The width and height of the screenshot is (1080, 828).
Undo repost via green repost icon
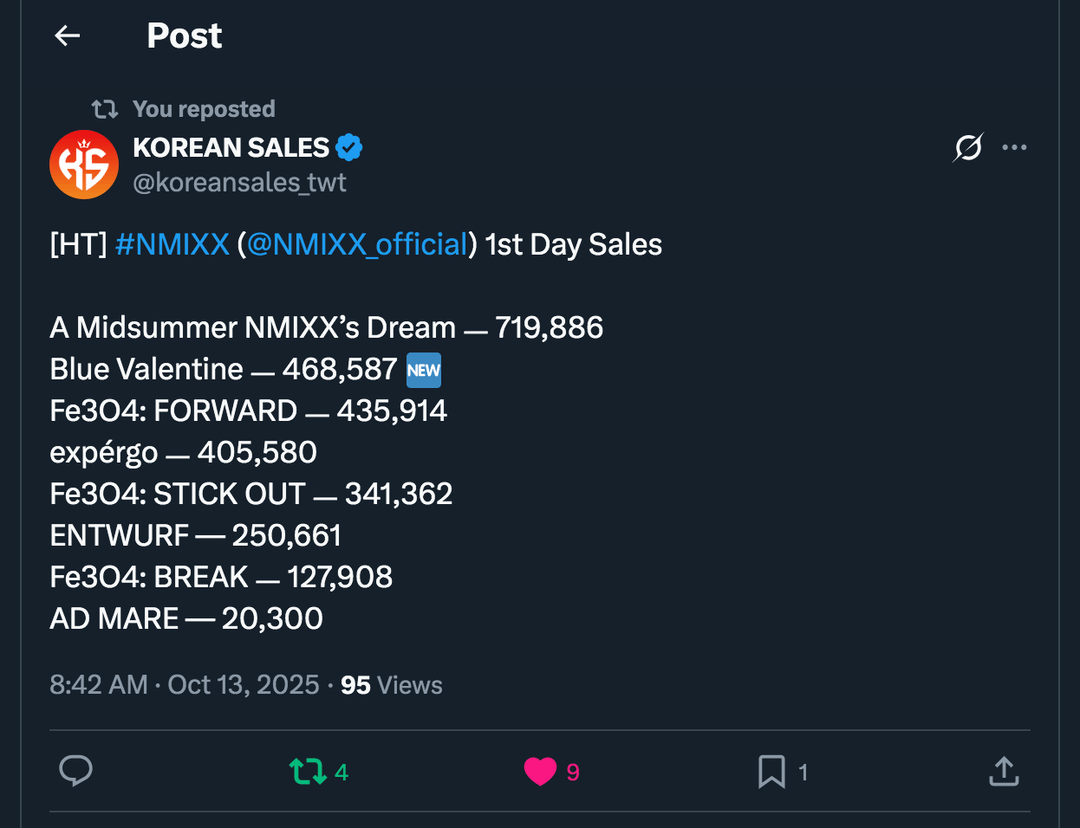307,771
